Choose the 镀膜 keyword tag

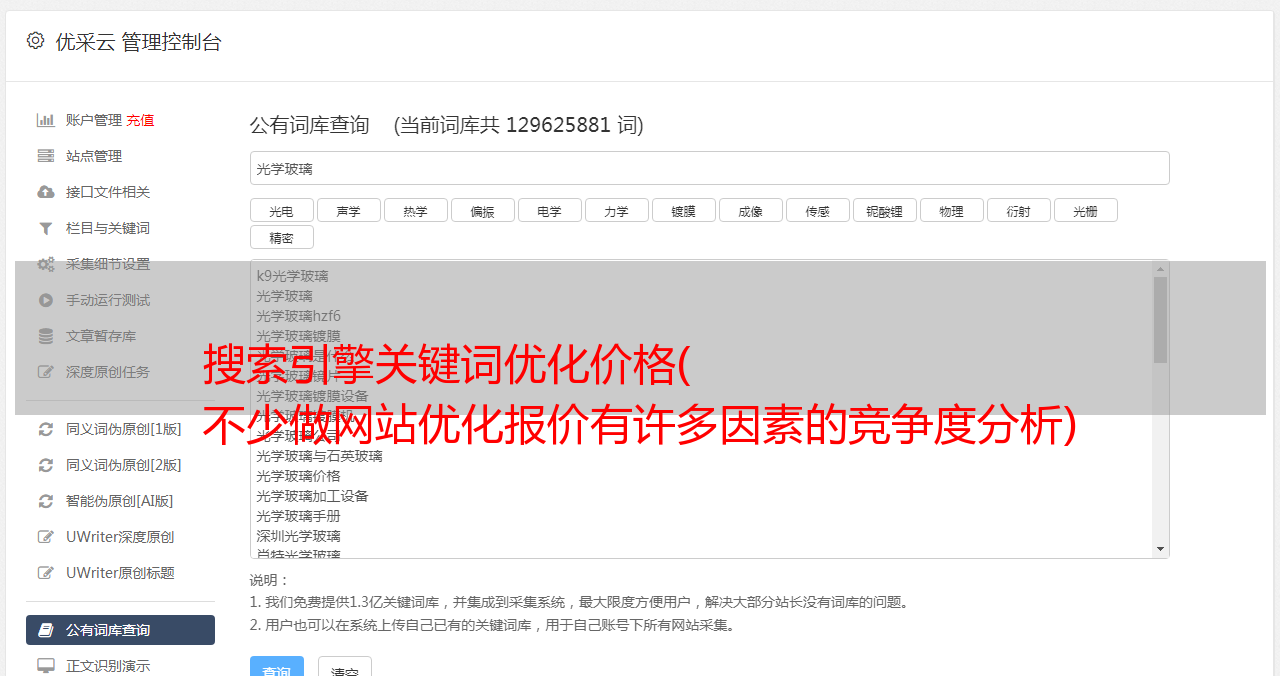(683, 211)
